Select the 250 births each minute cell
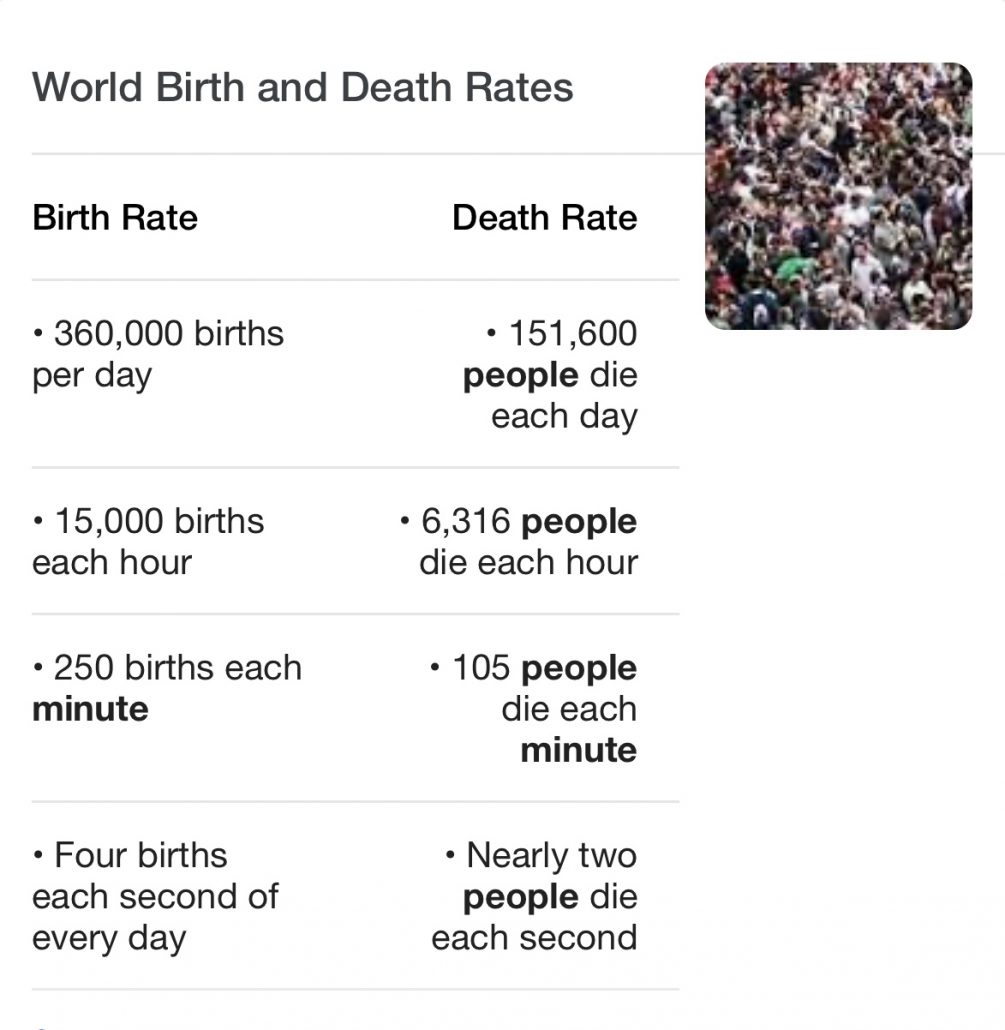Screen dimensions: 1005x1030 point(167,688)
